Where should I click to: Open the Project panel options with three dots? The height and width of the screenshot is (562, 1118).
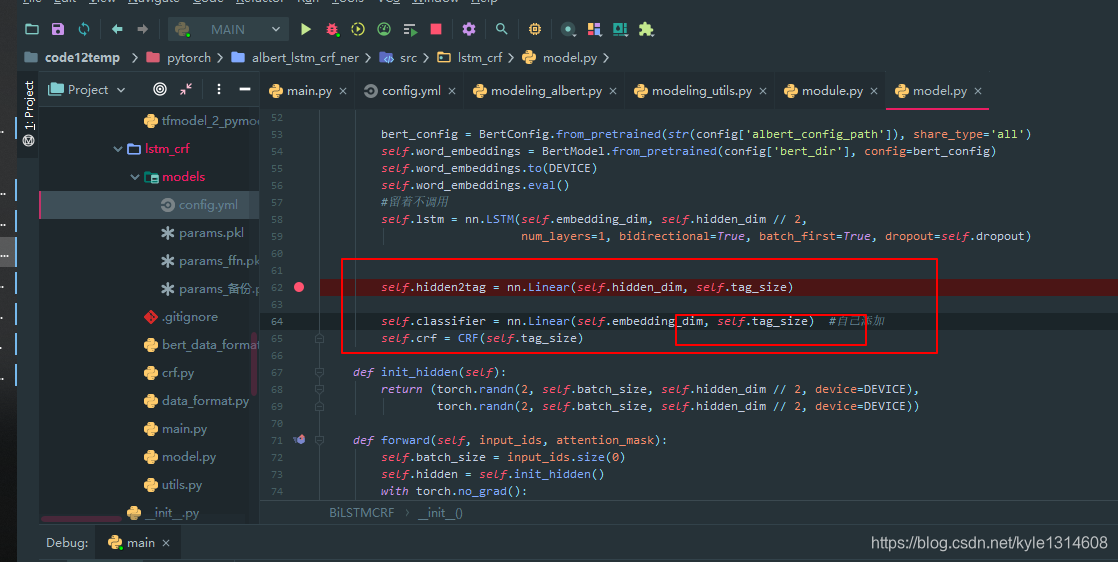click(219, 89)
